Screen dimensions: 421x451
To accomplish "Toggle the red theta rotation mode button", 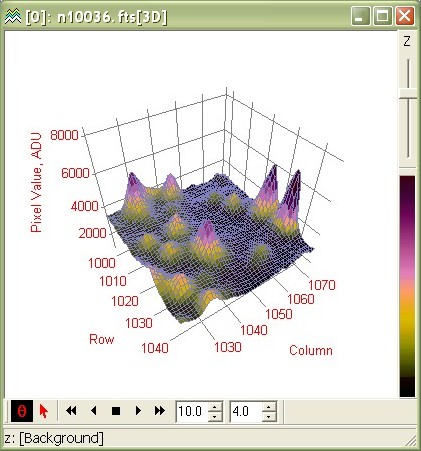I will 22,411.
